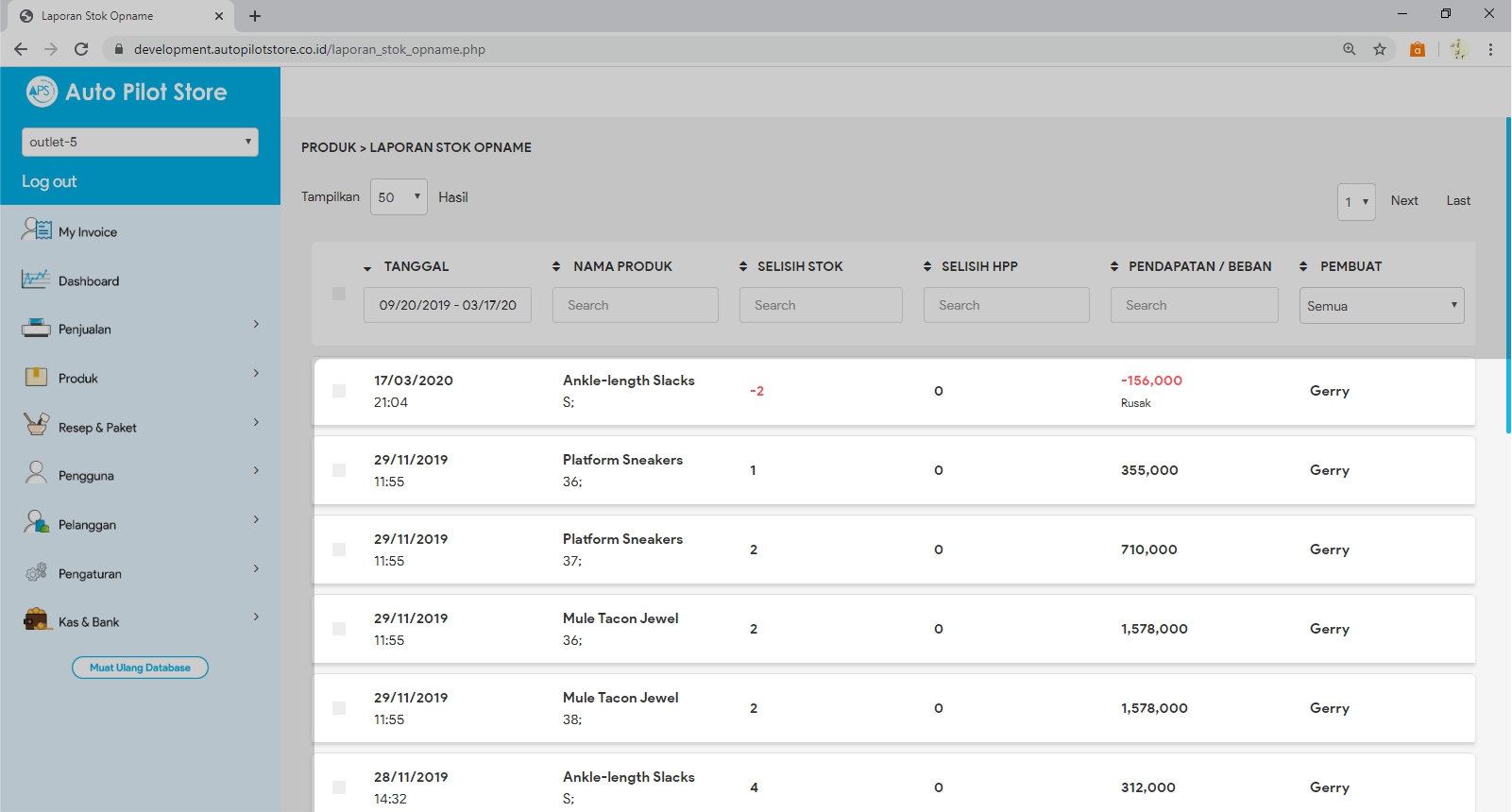Click the Penjualan cash register icon
This screenshot has width=1512, height=812.
pyautogui.click(x=36, y=329)
